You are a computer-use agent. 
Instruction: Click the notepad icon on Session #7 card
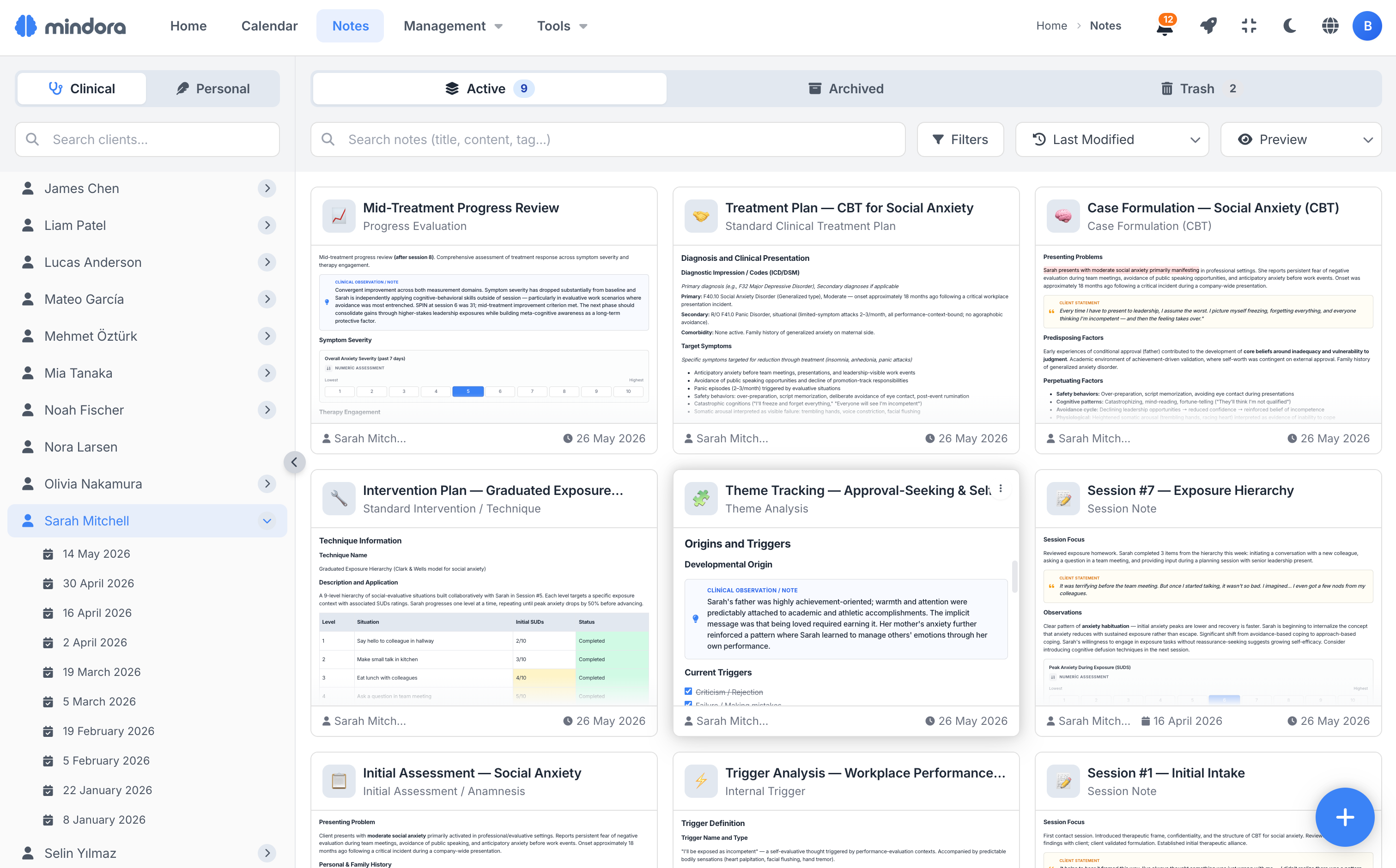[x=1063, y=498]
